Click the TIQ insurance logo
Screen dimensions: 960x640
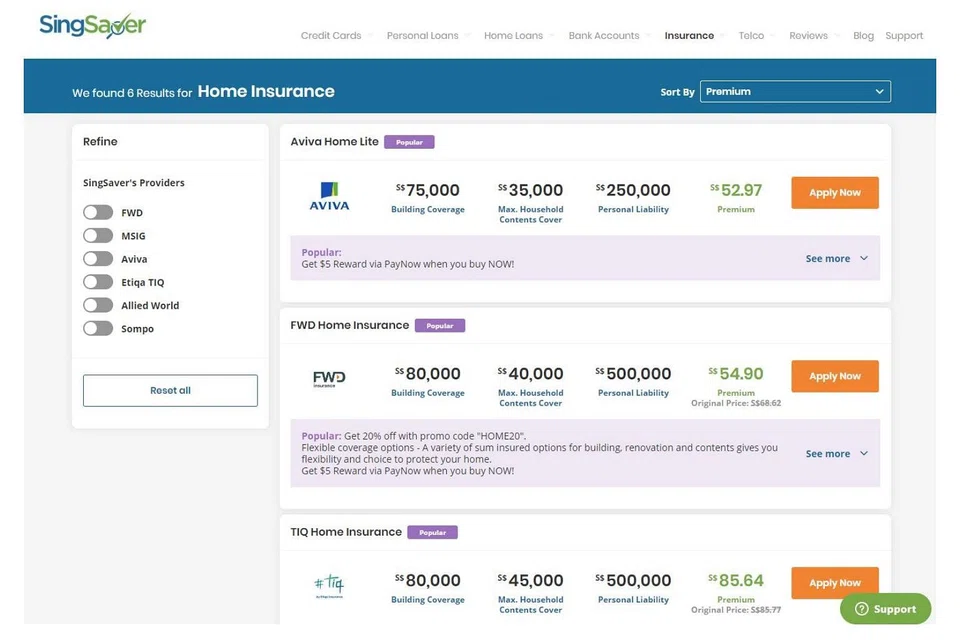pos(329,585)
